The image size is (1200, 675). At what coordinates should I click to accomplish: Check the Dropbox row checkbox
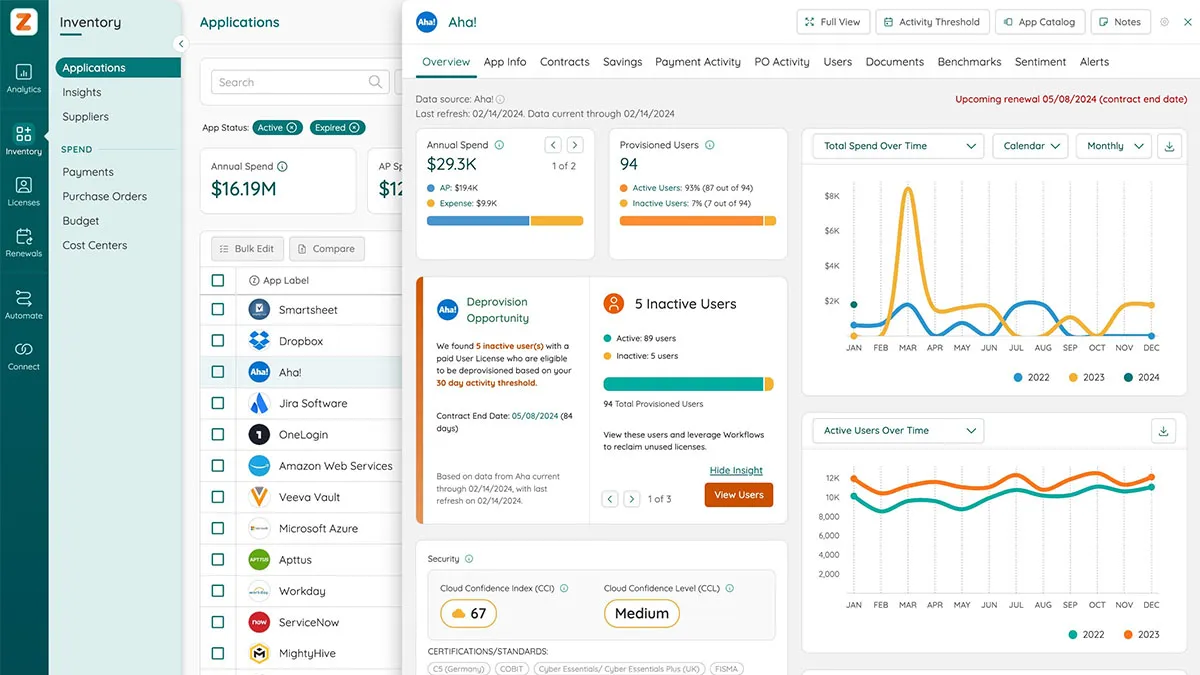[x=218, y=341]
